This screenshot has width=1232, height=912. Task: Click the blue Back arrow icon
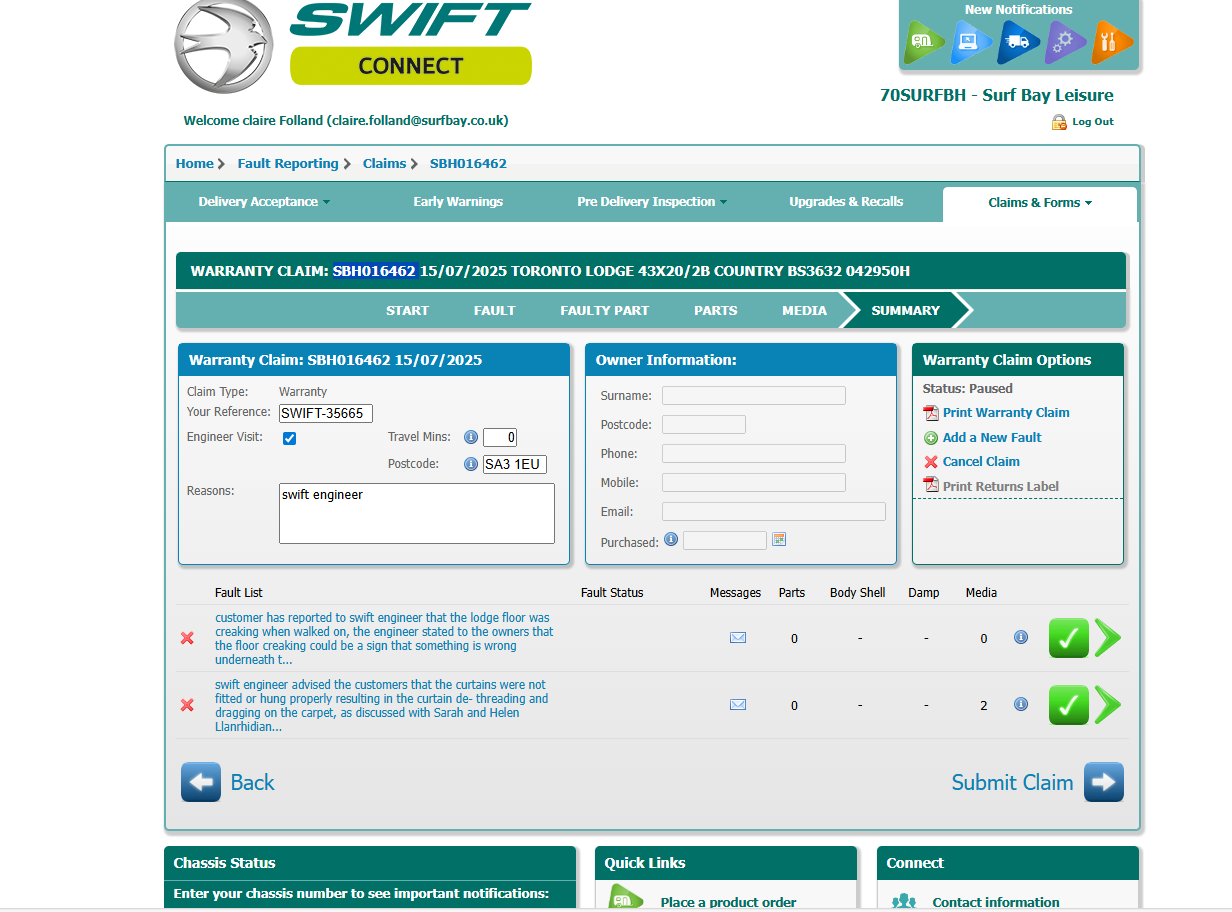(x=201, y=782)
